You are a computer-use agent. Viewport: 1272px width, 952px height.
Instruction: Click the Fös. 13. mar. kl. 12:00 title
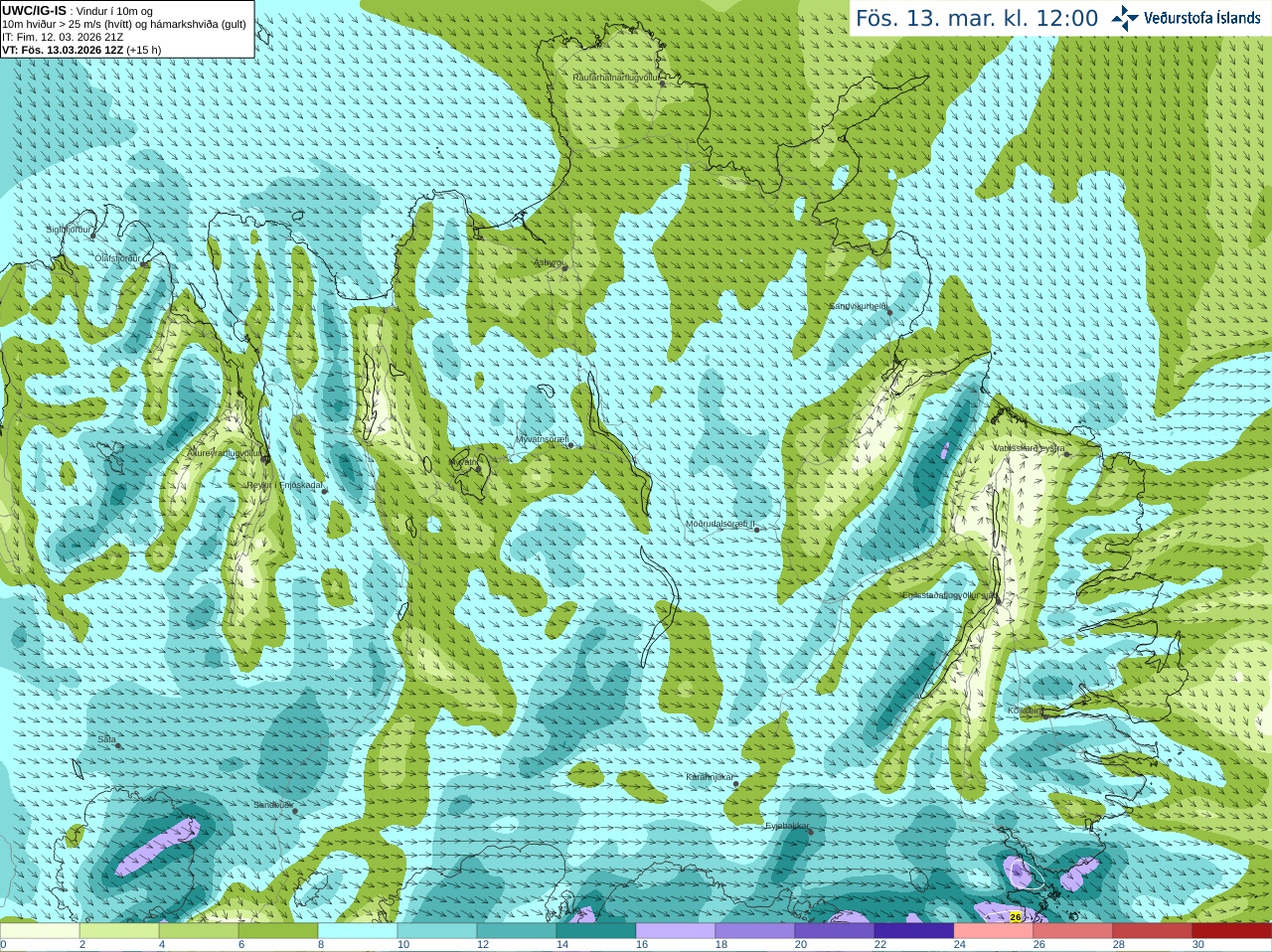click(977, 19)
